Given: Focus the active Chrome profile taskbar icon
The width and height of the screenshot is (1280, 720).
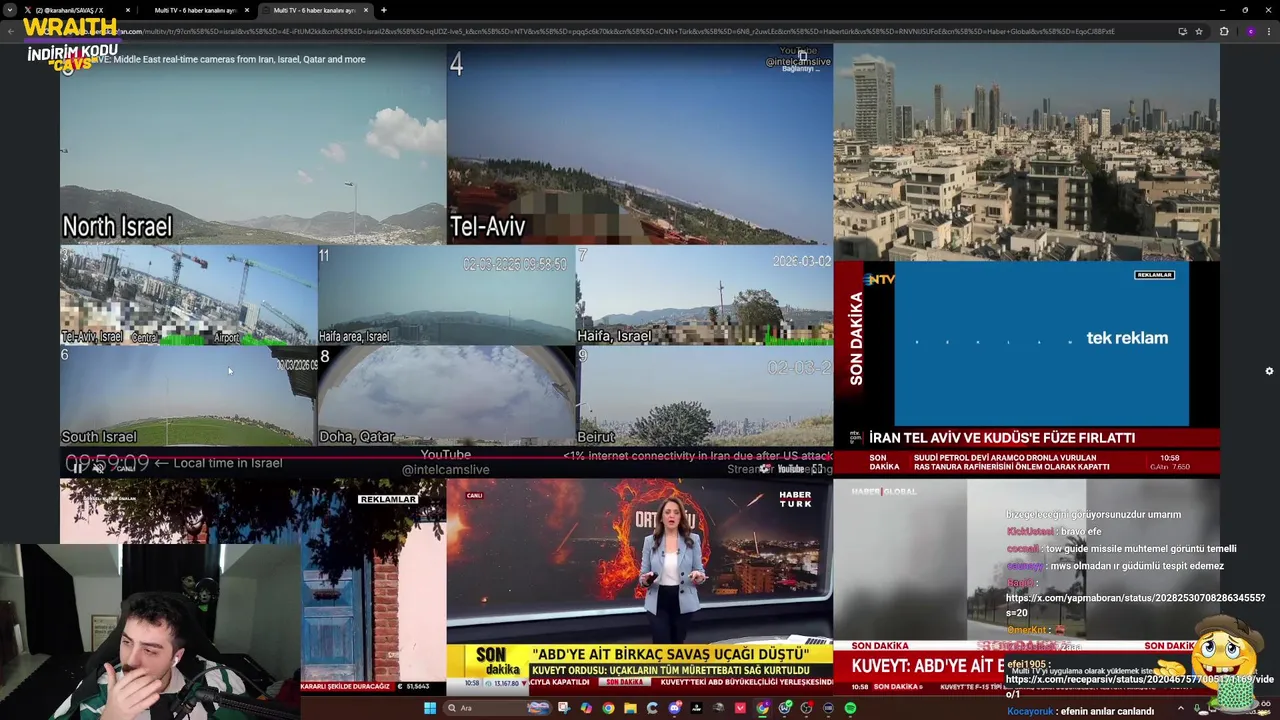Looking at the screenshot, I should click(x=763, y=708).
